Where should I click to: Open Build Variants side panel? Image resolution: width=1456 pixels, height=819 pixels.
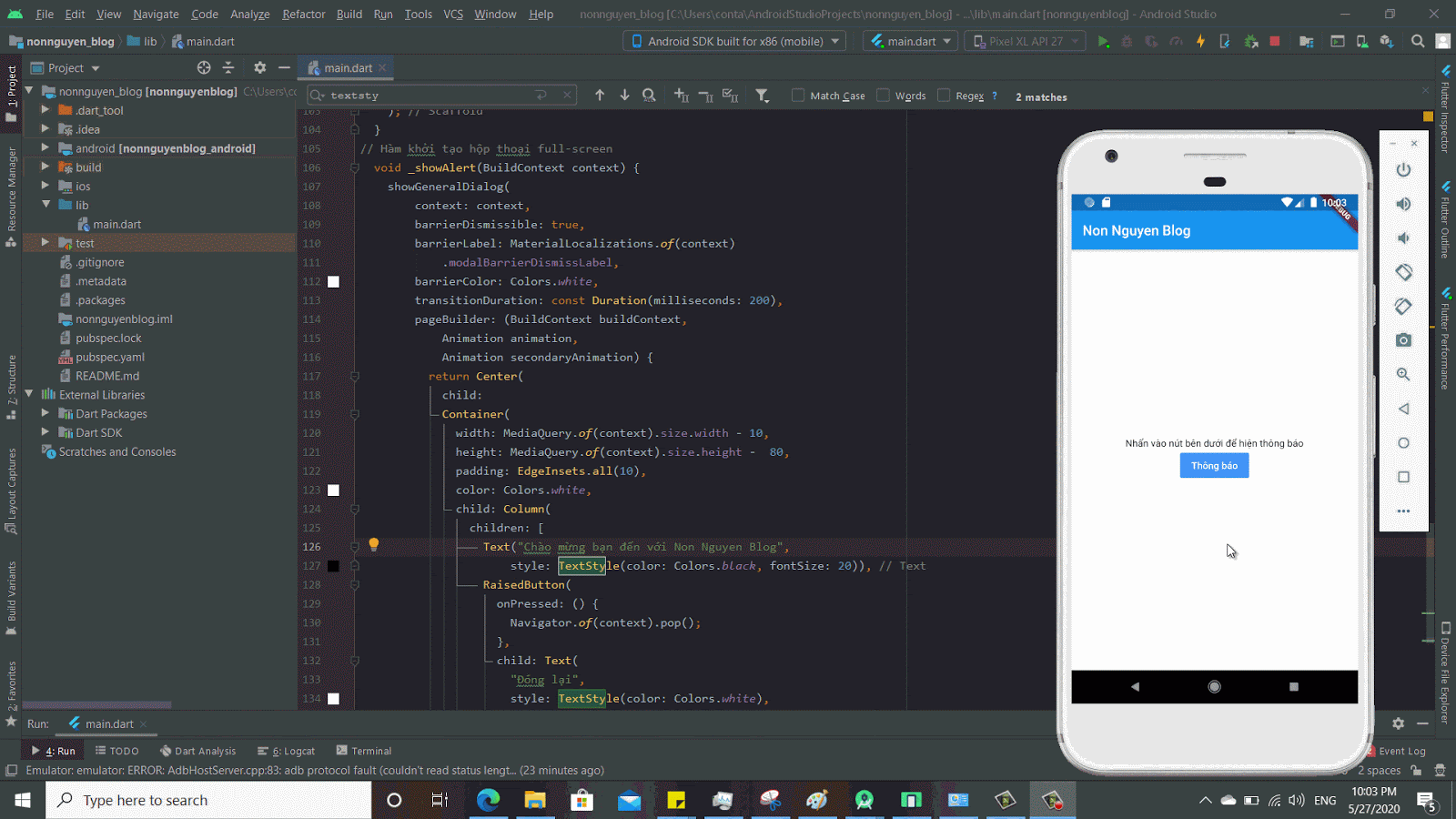[11, 598]
